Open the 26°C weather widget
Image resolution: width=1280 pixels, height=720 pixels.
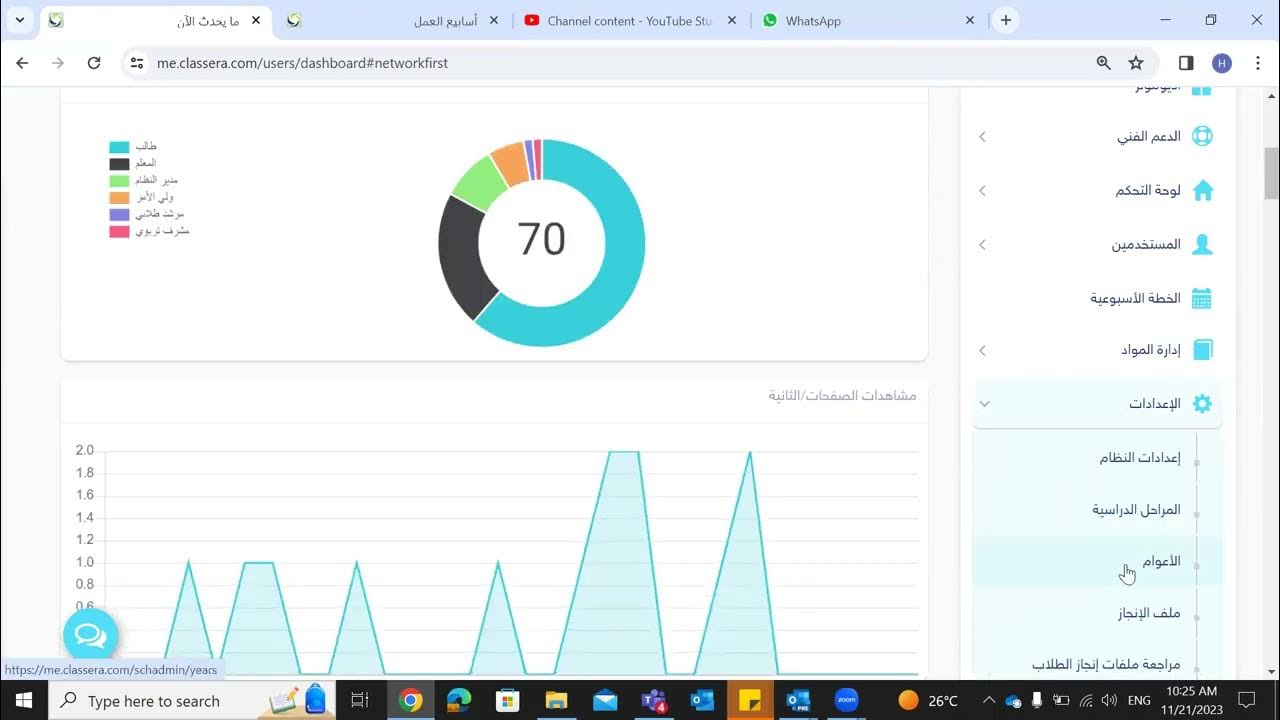(x=929, y=700)
